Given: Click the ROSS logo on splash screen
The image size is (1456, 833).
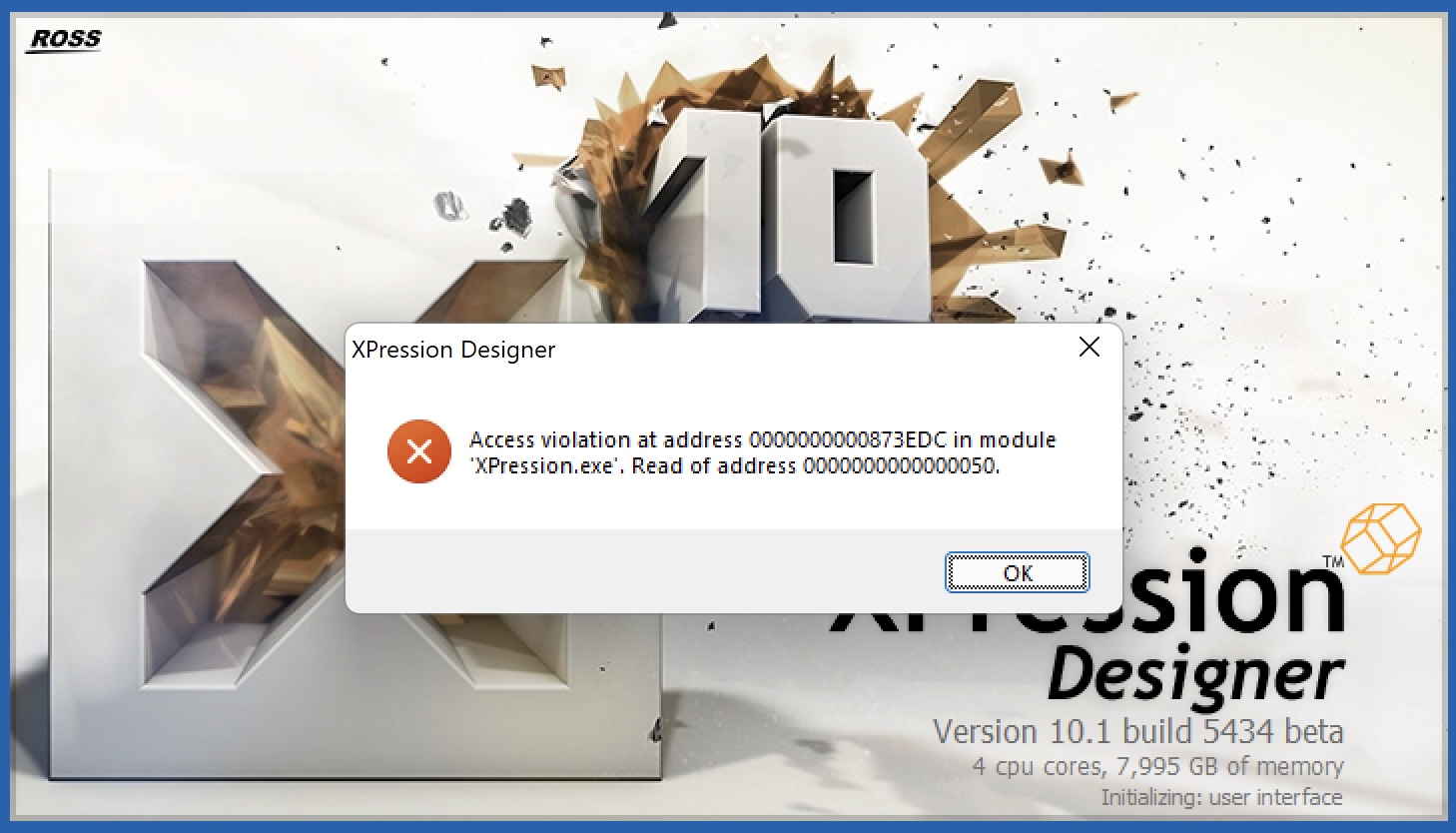Looking at the screenshot, I should click(x=65, y=40).
